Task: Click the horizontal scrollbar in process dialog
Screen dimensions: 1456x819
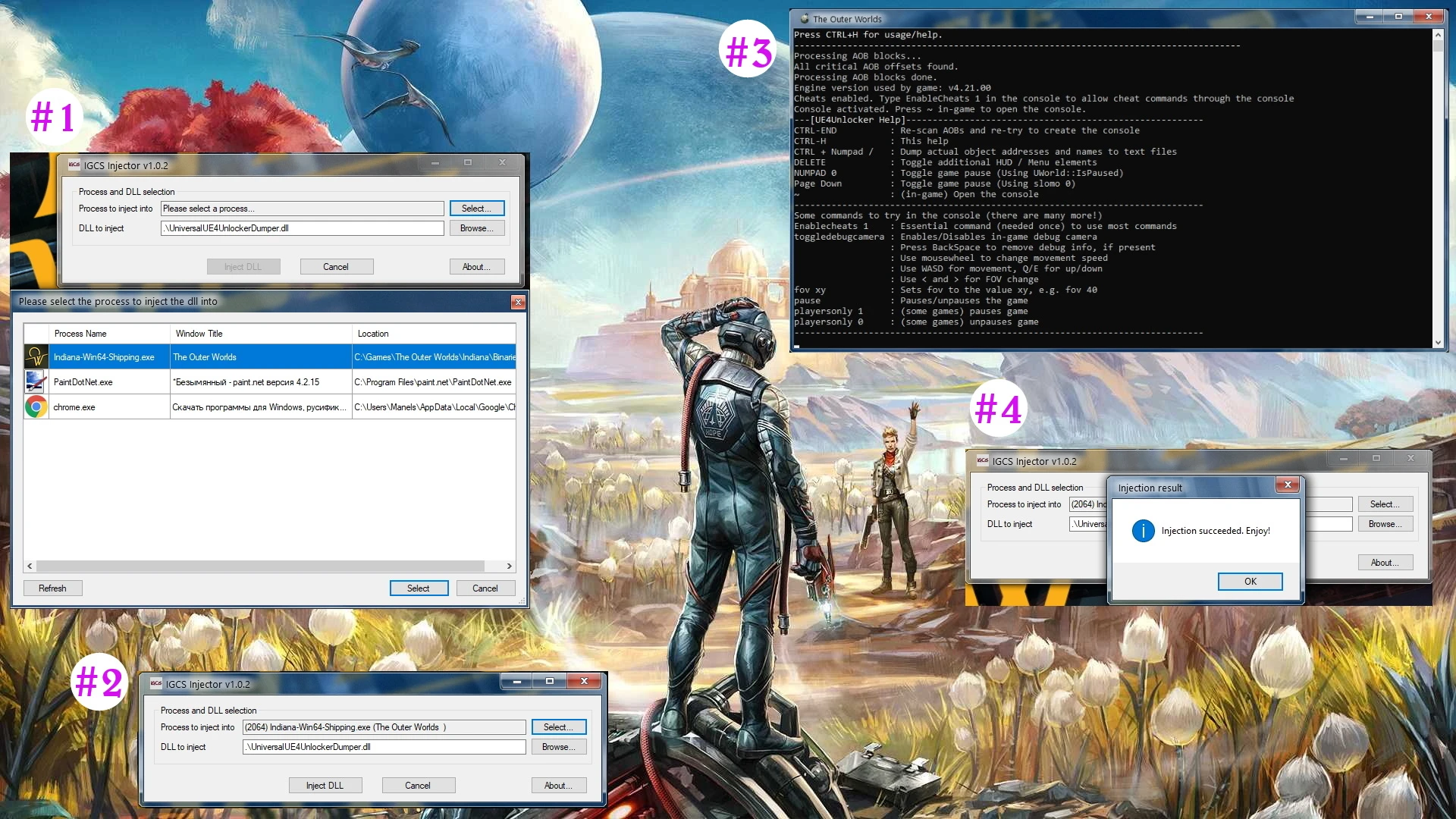Action: coord(265,566)
